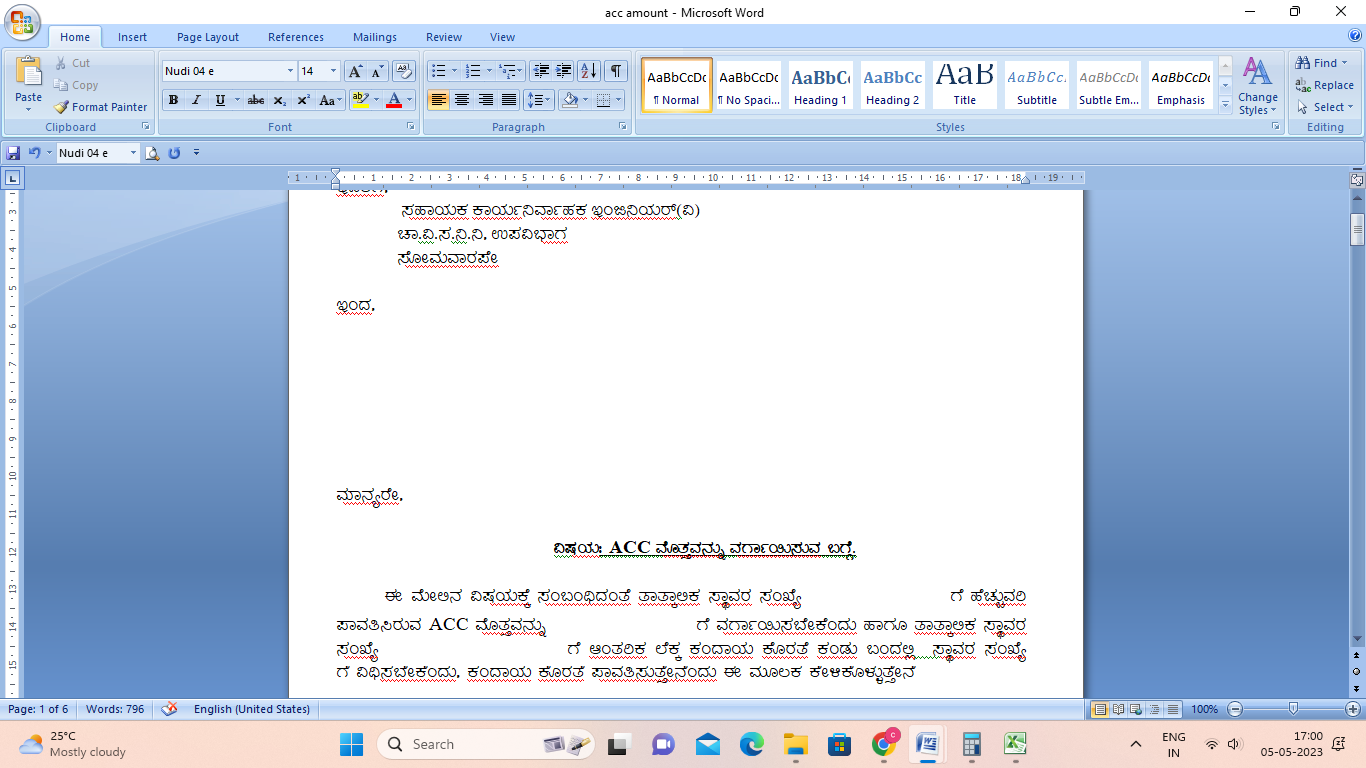Click the Select button in Editing
The image size is (1366, 768).
tap(1325, 107)
